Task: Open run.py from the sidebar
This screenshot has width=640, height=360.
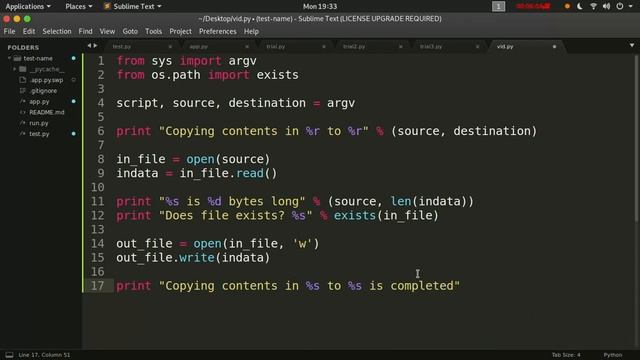Action: point(39,123)
